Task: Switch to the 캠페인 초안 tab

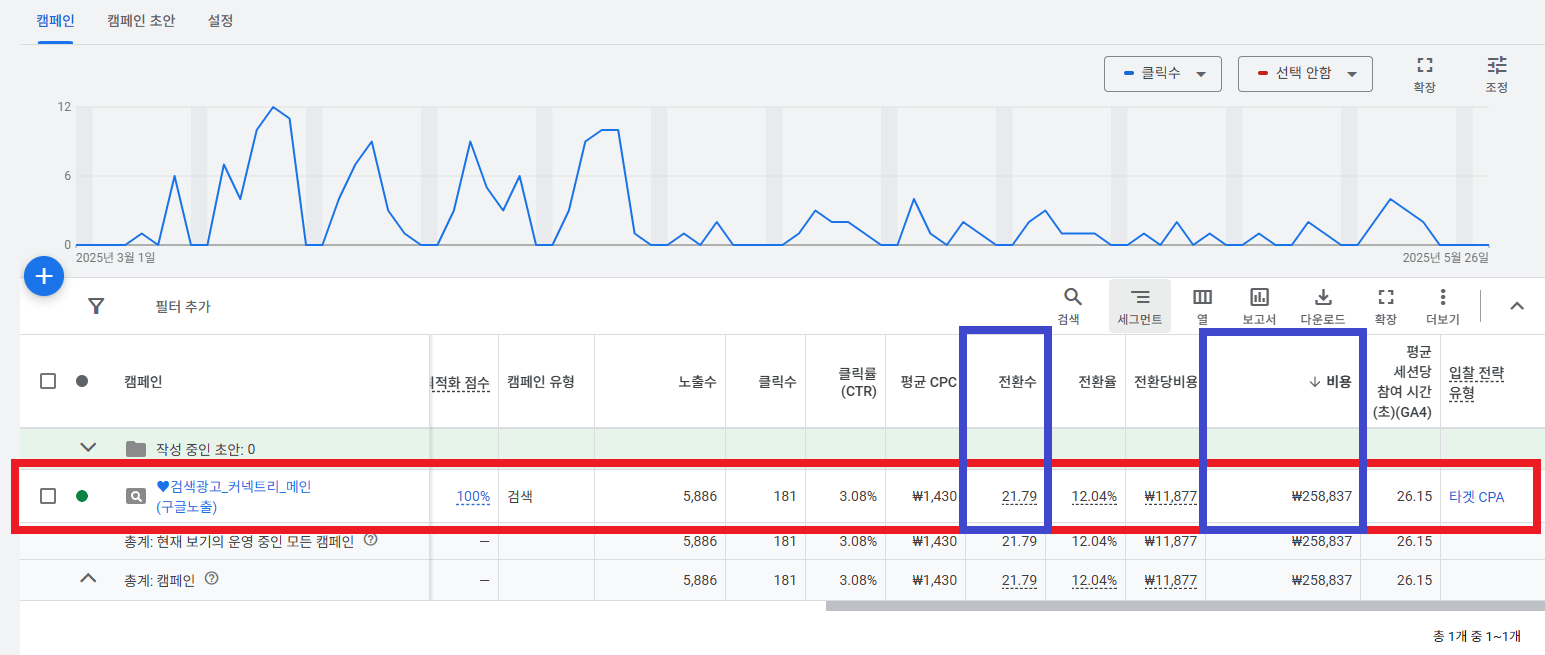Action: 141,20
